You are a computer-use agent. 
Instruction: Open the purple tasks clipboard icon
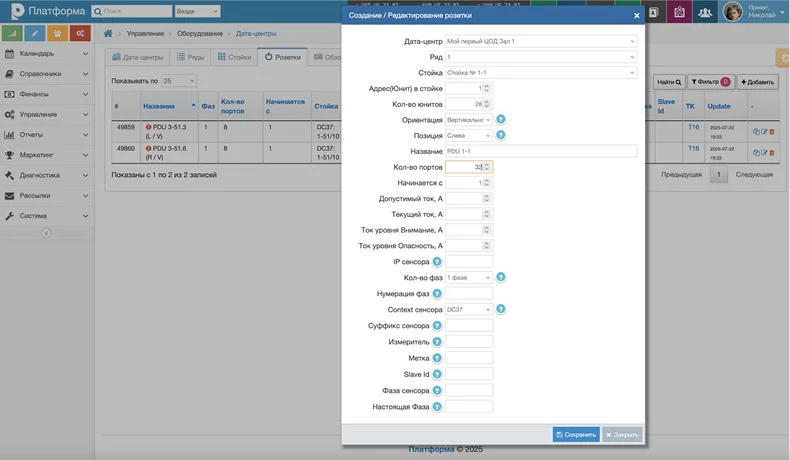[679, 12]
